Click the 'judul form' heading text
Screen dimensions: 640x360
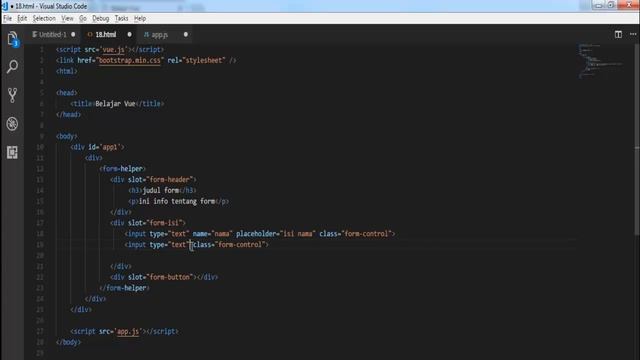pyautogui.click(x=161, y=191)
